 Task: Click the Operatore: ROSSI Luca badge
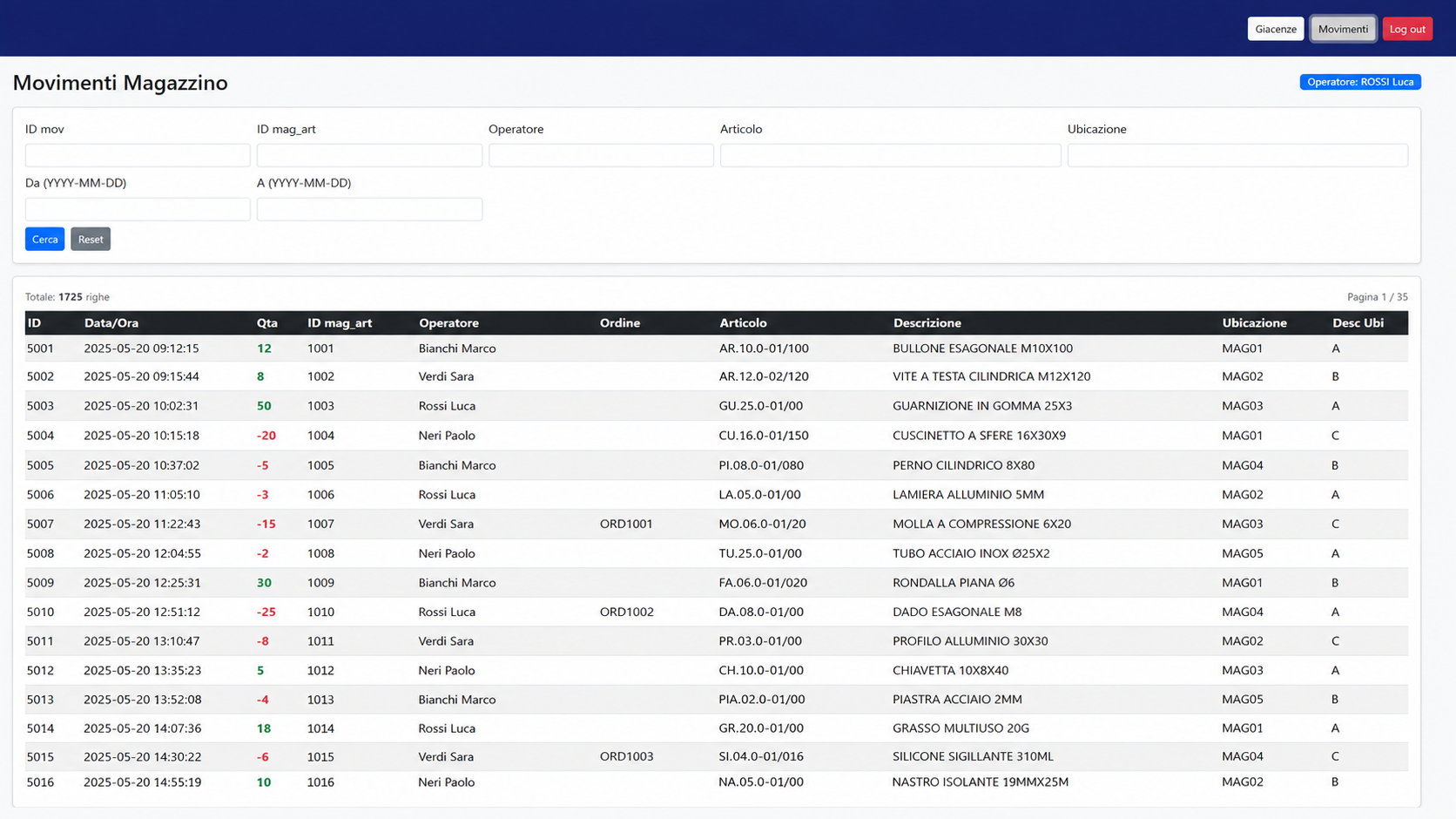tap(1360, 82)
